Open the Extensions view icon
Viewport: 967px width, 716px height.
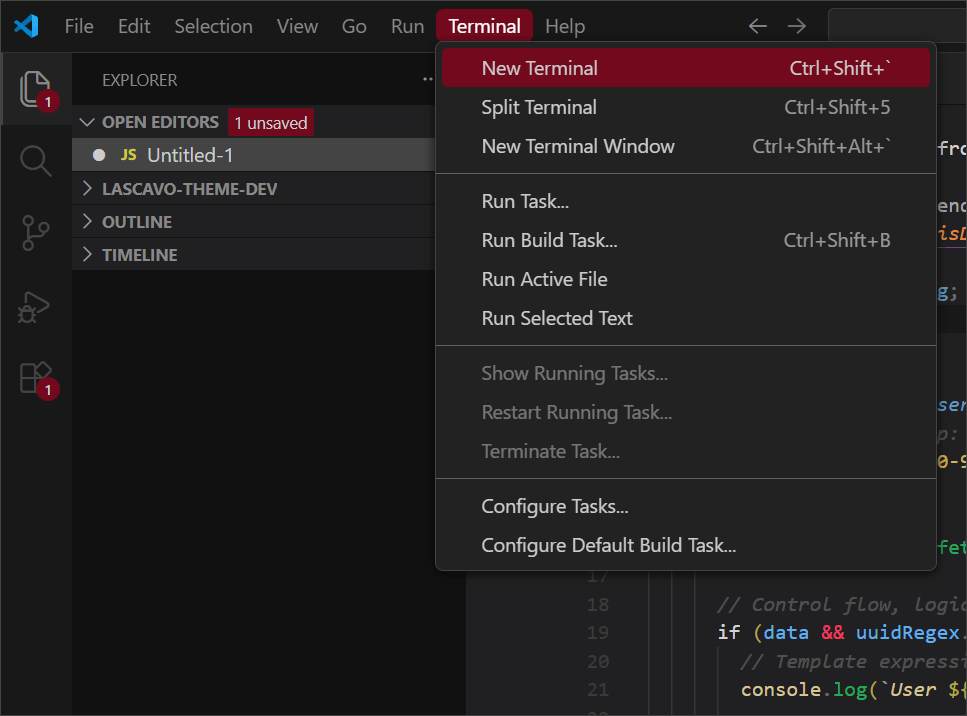coord(36,378)
